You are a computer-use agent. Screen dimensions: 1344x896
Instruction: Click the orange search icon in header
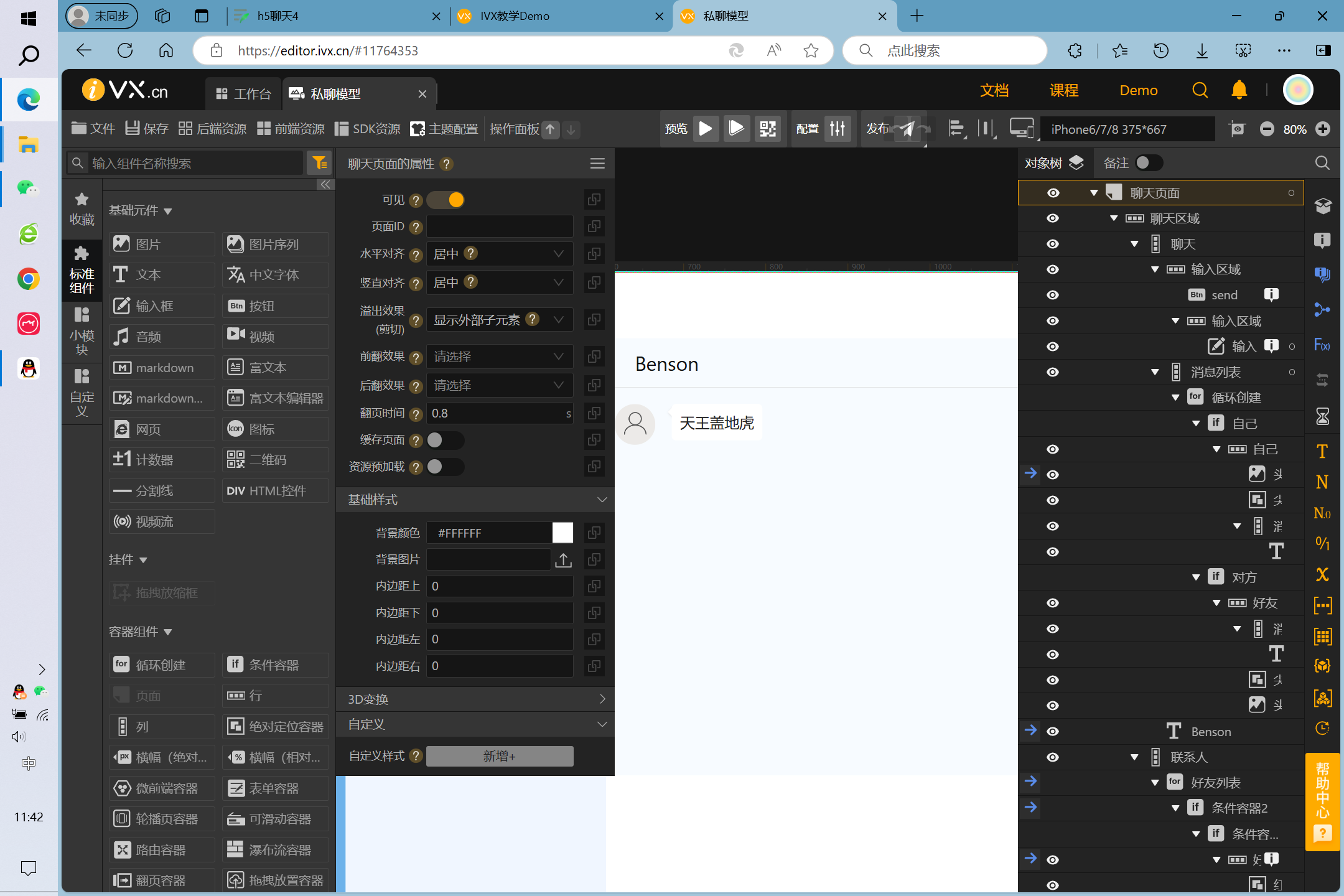tap(1200, 90)
